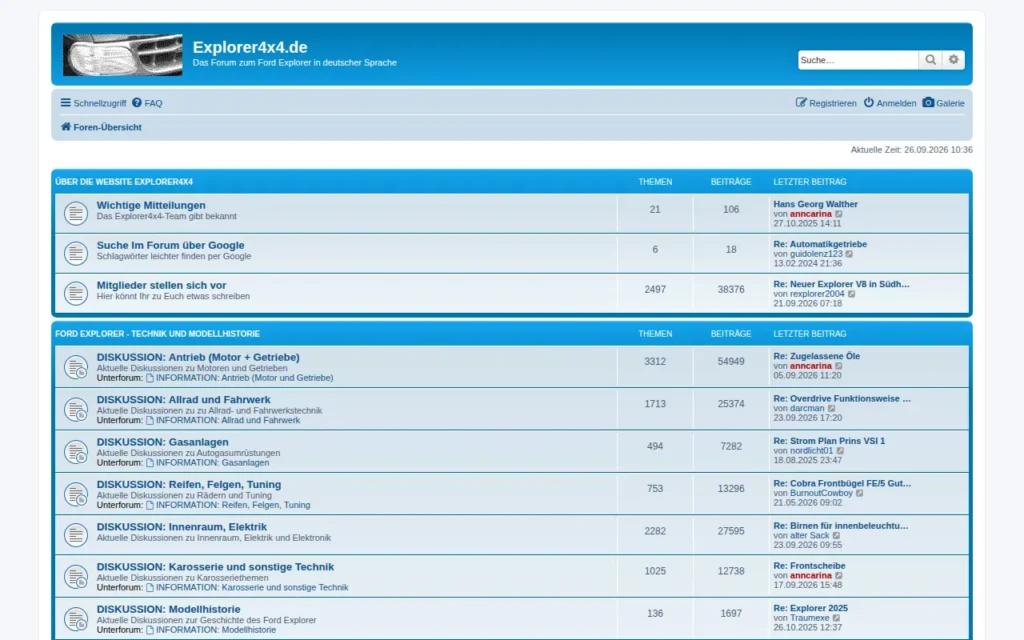
Task: Focus the Suche search field
Action: coord(858,59)
